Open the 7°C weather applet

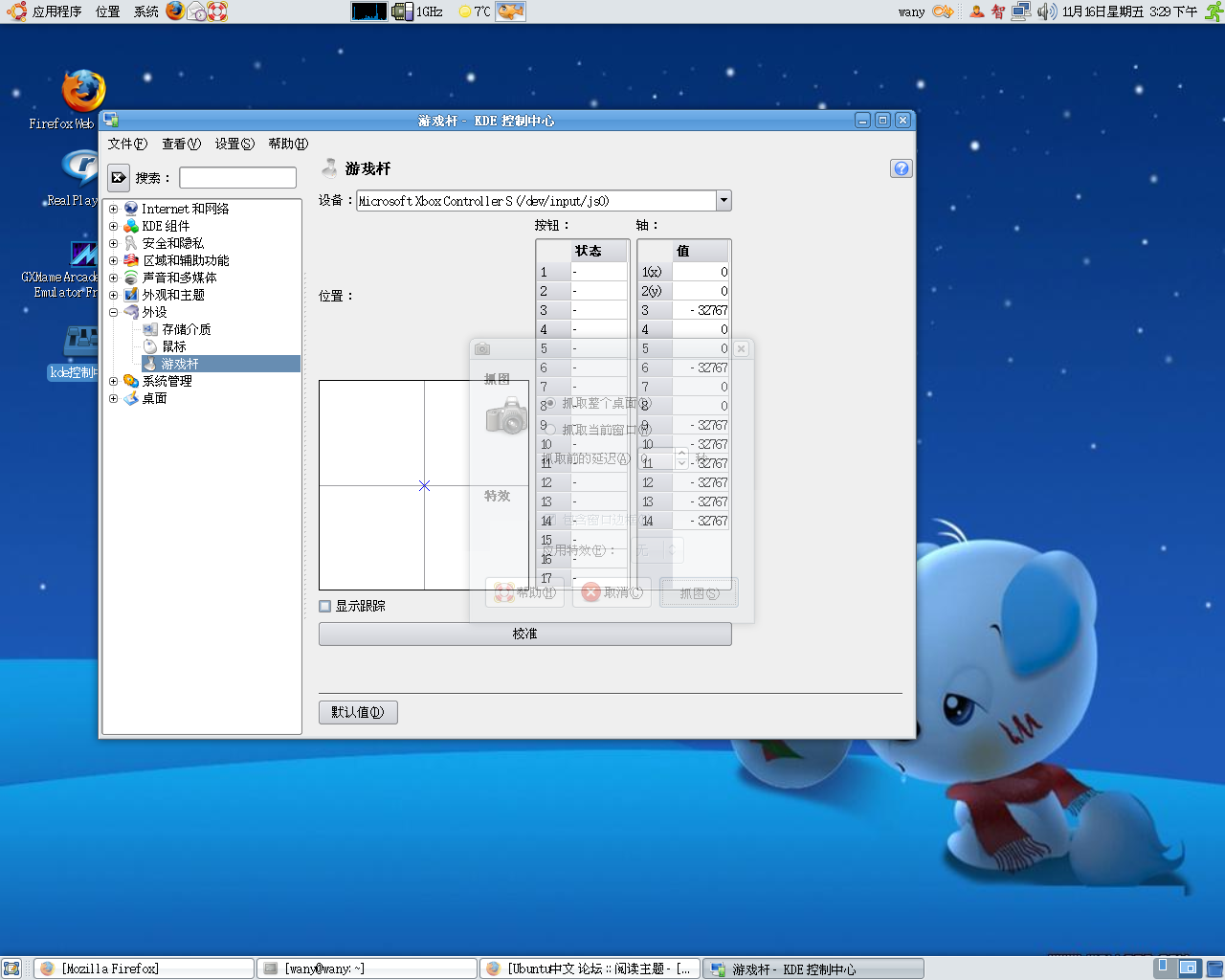475,11
